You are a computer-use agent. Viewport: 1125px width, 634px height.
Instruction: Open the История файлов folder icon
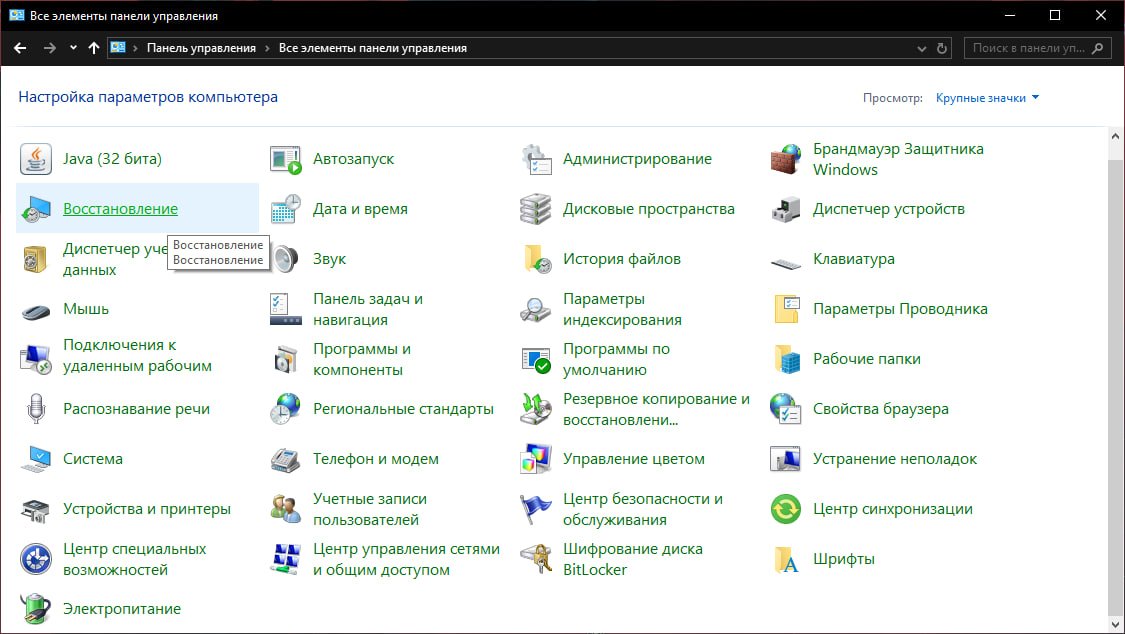[x=536, y=259]
